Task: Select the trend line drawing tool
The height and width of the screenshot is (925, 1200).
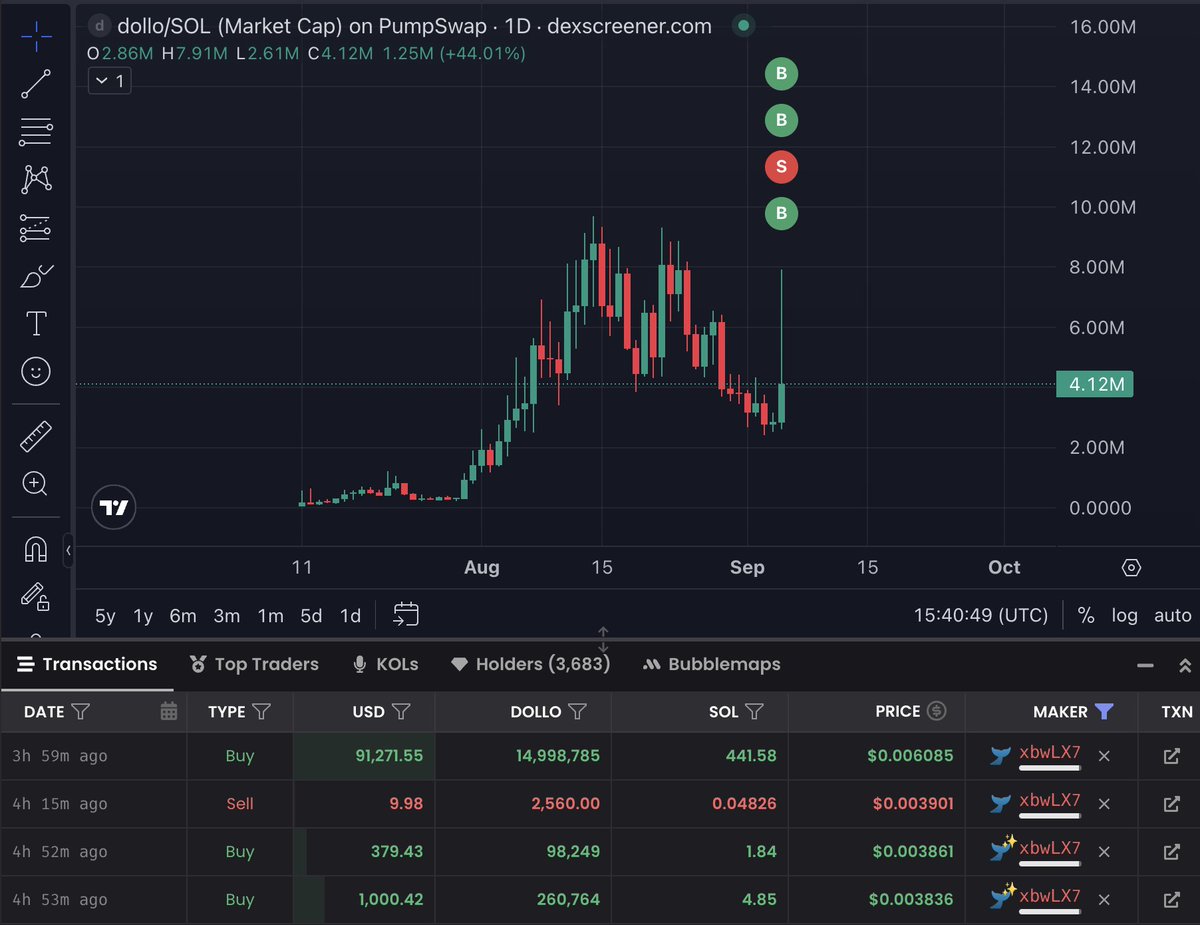Action: pyautogui.click(x=36, y=86)
